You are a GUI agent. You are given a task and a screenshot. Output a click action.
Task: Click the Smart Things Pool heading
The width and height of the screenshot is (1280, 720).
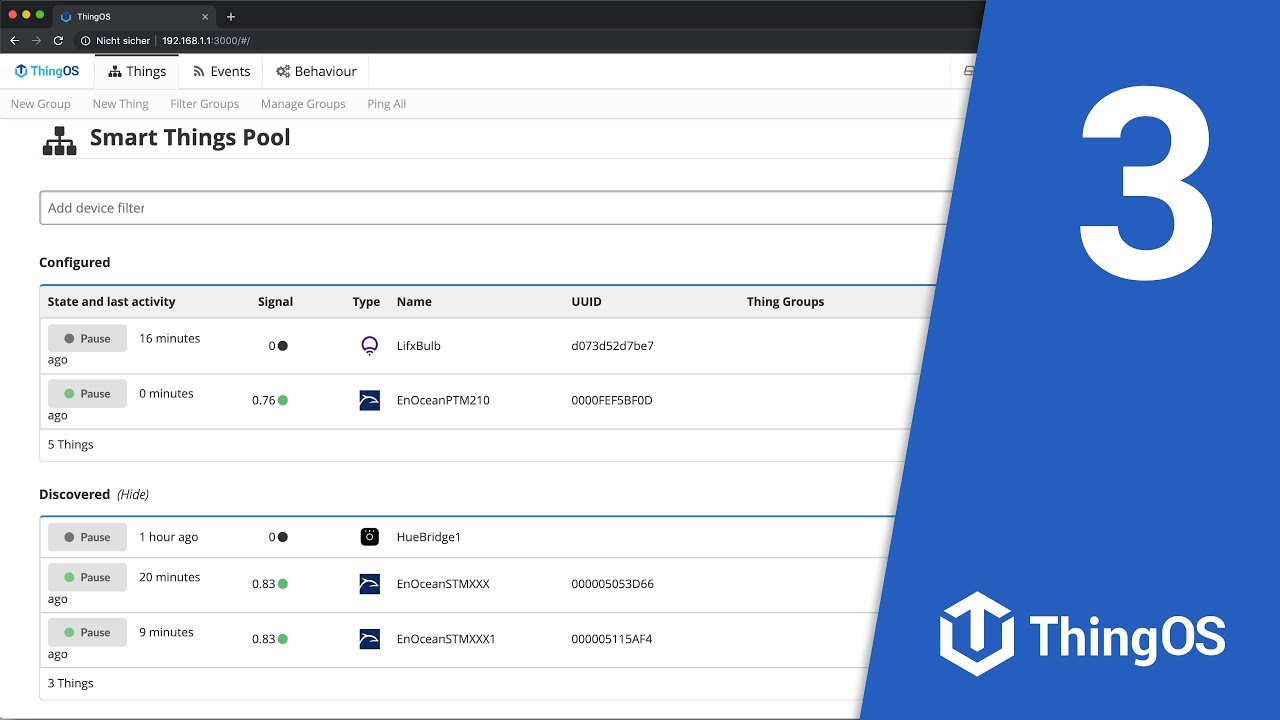[x=190, y=137]
